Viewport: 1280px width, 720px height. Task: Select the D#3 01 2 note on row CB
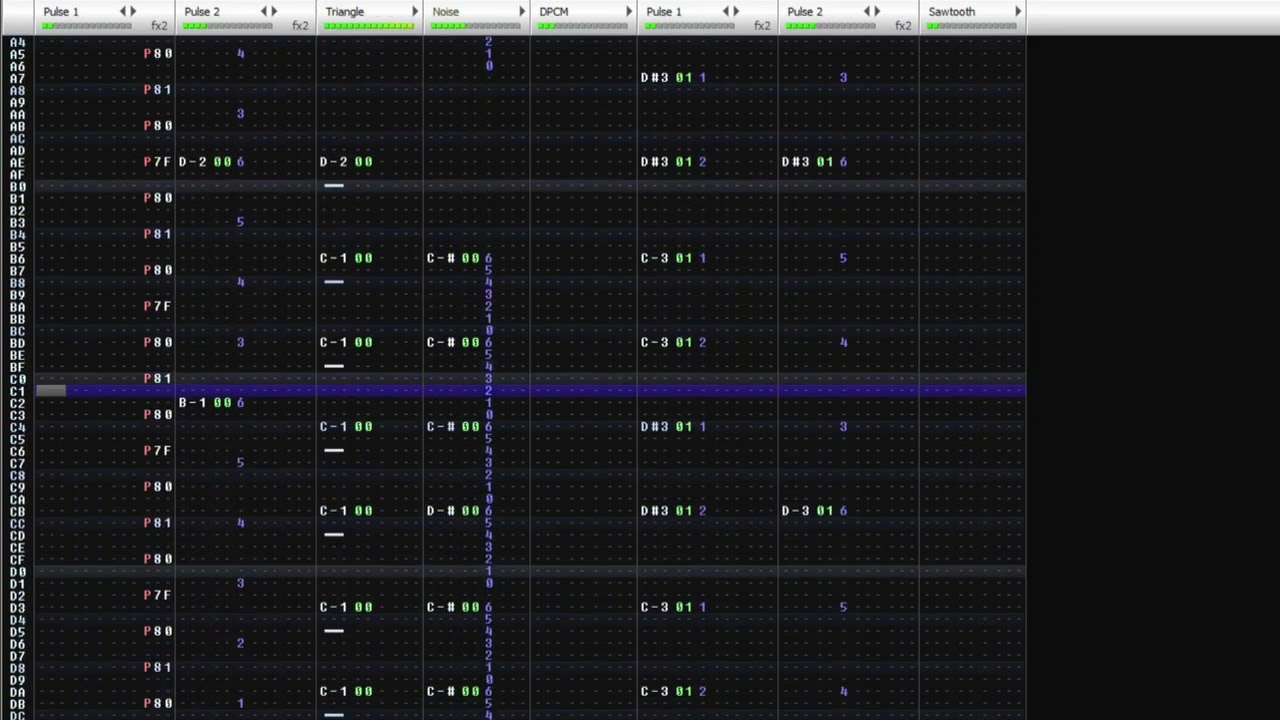[673, 511]
